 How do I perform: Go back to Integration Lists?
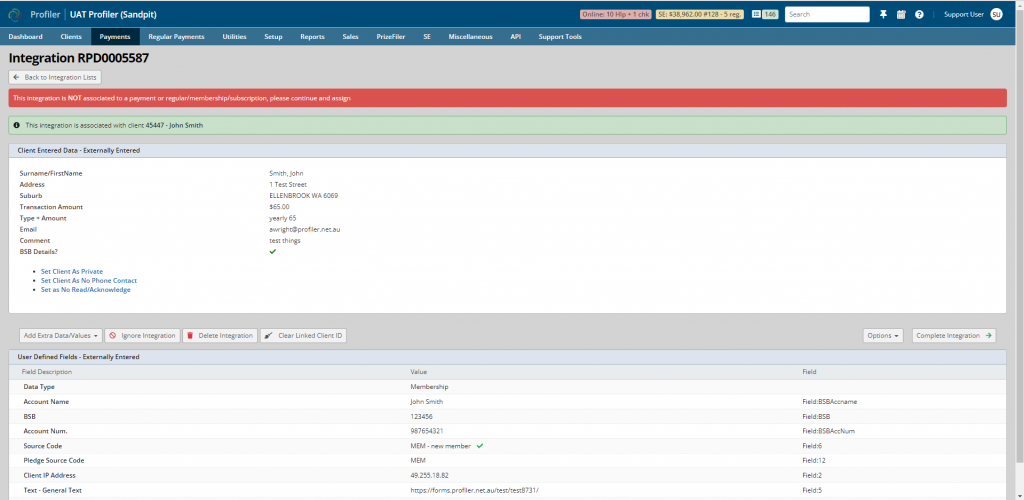click(x=55, y=77)
